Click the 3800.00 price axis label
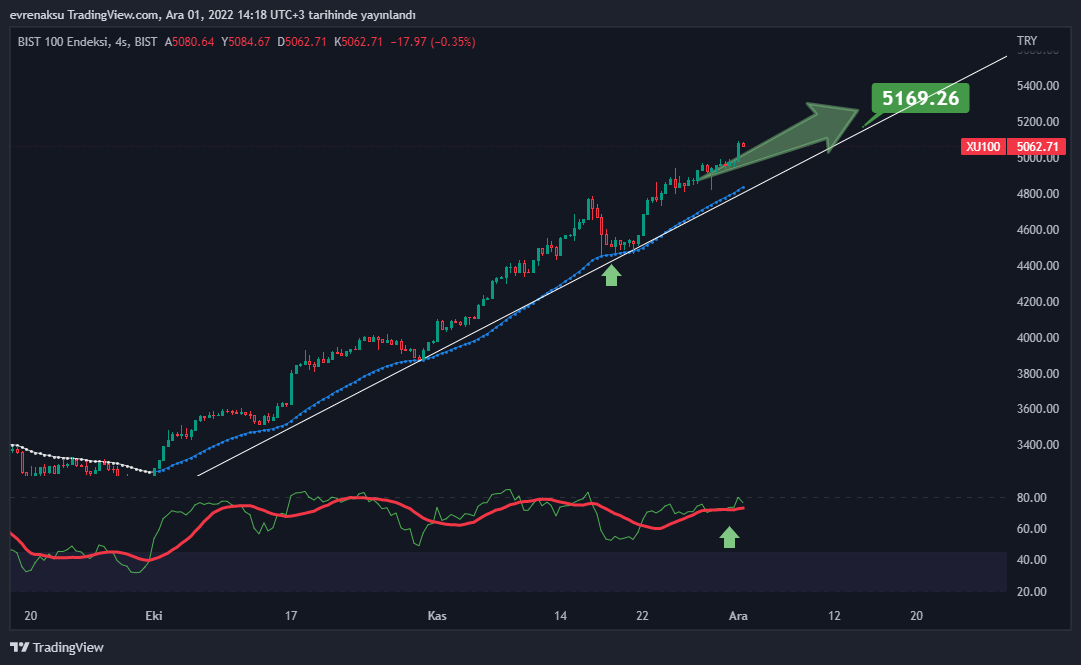This screenshot has height=665, width=1081. (x=1038, y=374)
